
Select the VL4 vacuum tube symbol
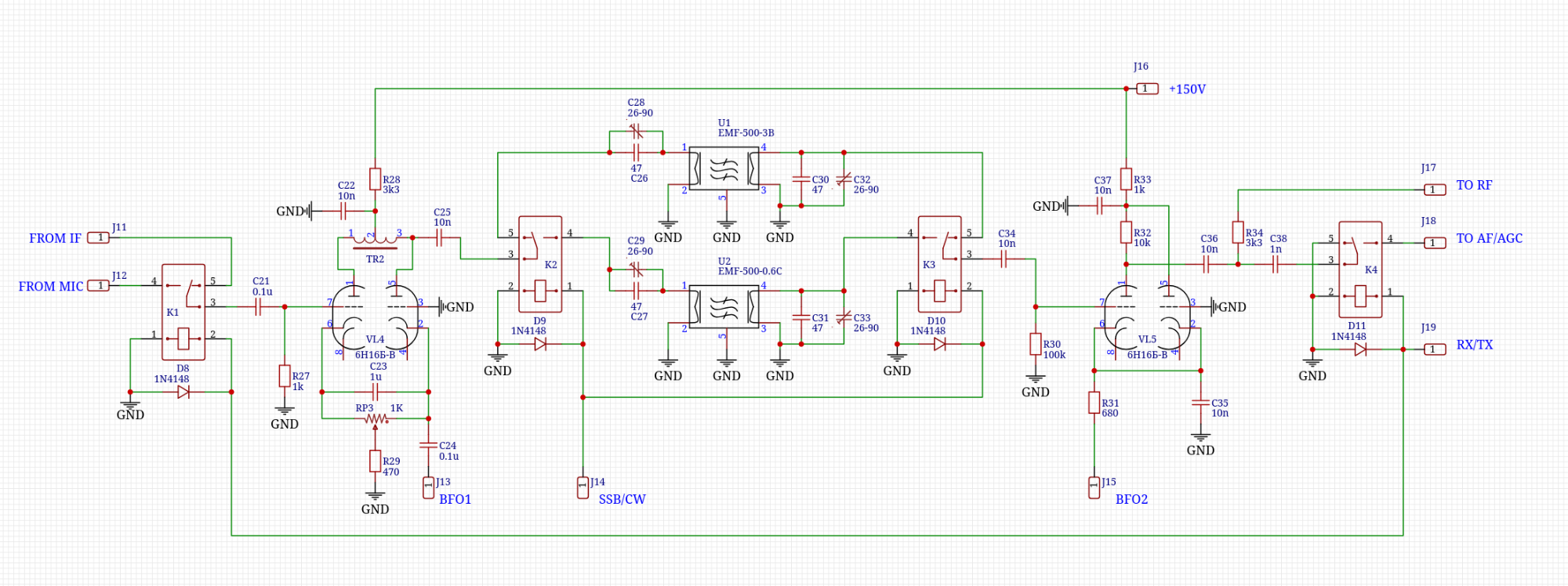376,318
